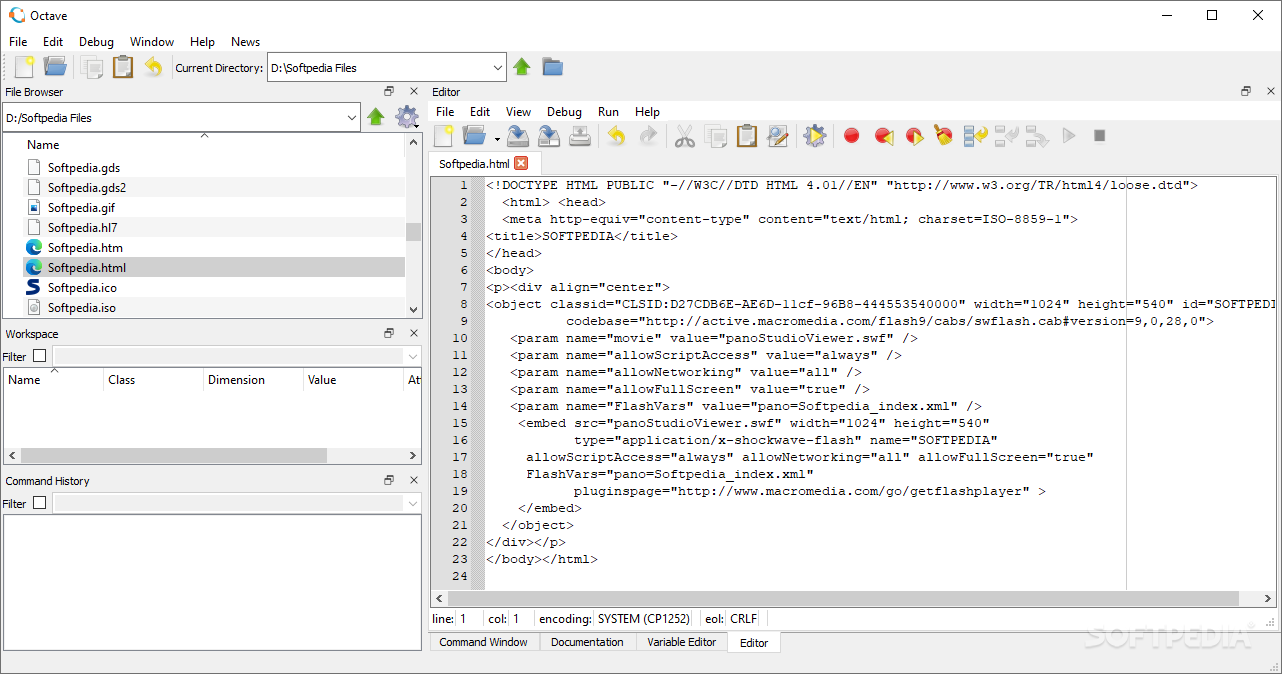This screenshot has height=674, width=1282.
Task: Close the File Browser panel
Action: point(414,91)
